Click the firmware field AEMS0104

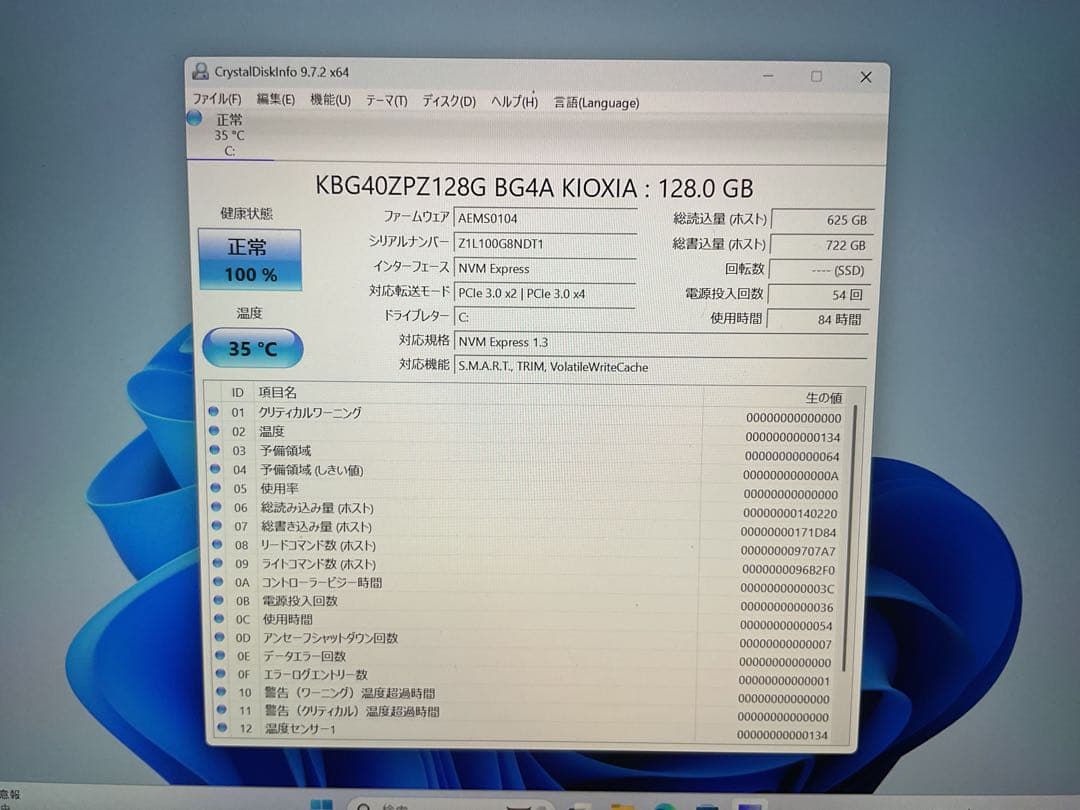[x=545, y=218]
